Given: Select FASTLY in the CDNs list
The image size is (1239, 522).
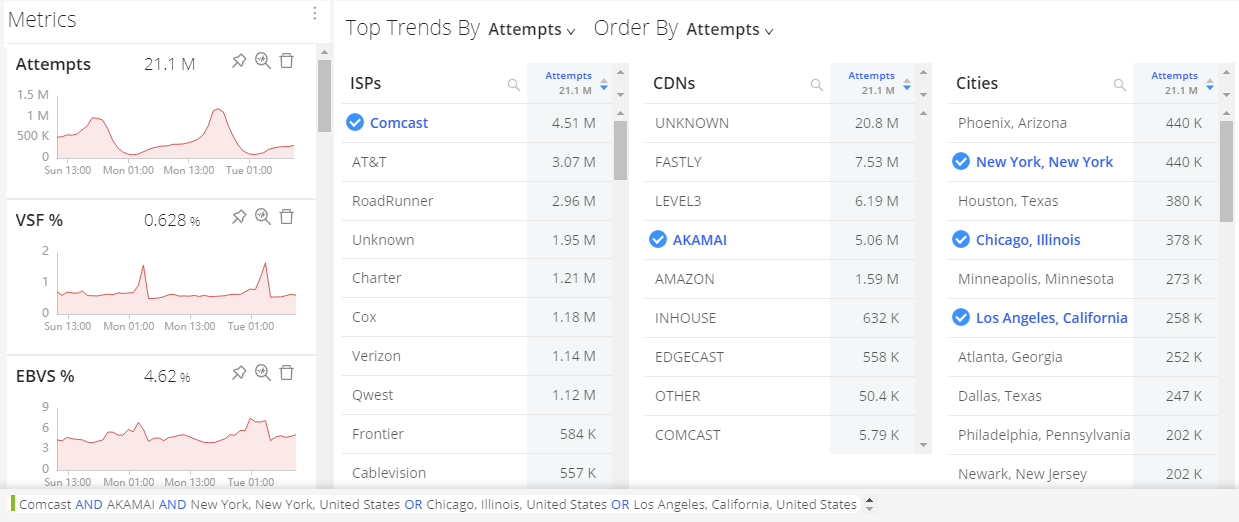Looking at the screenshot, I should tap(678, 162).
